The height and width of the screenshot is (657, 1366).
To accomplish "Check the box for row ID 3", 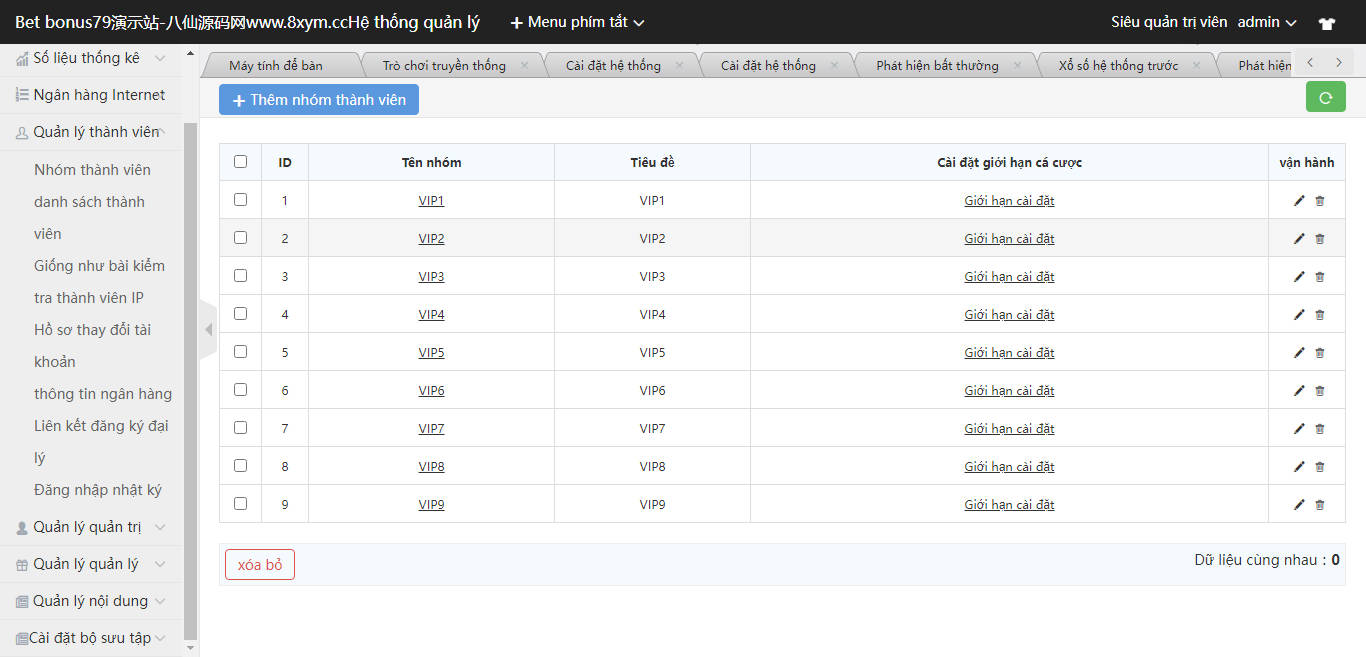I will tap(240, 275).
